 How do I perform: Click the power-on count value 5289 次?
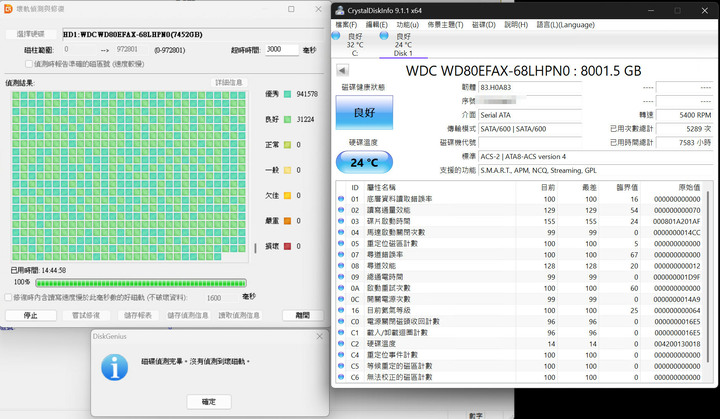coord(684,129)
